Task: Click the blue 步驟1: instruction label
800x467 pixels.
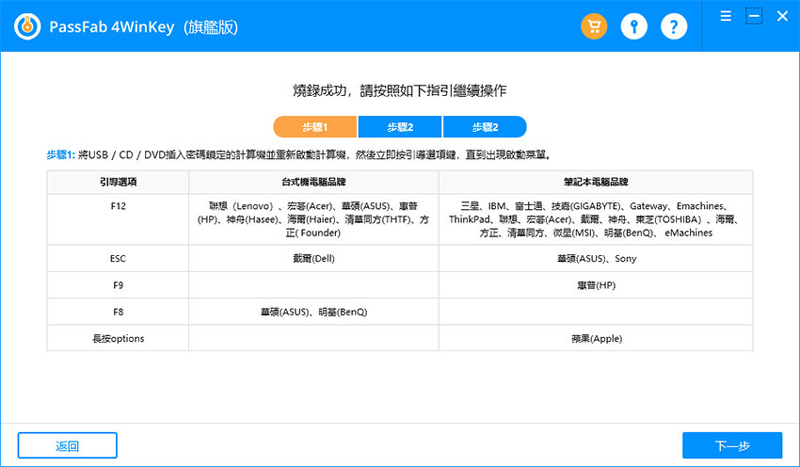Action: (x=61, y=155)
